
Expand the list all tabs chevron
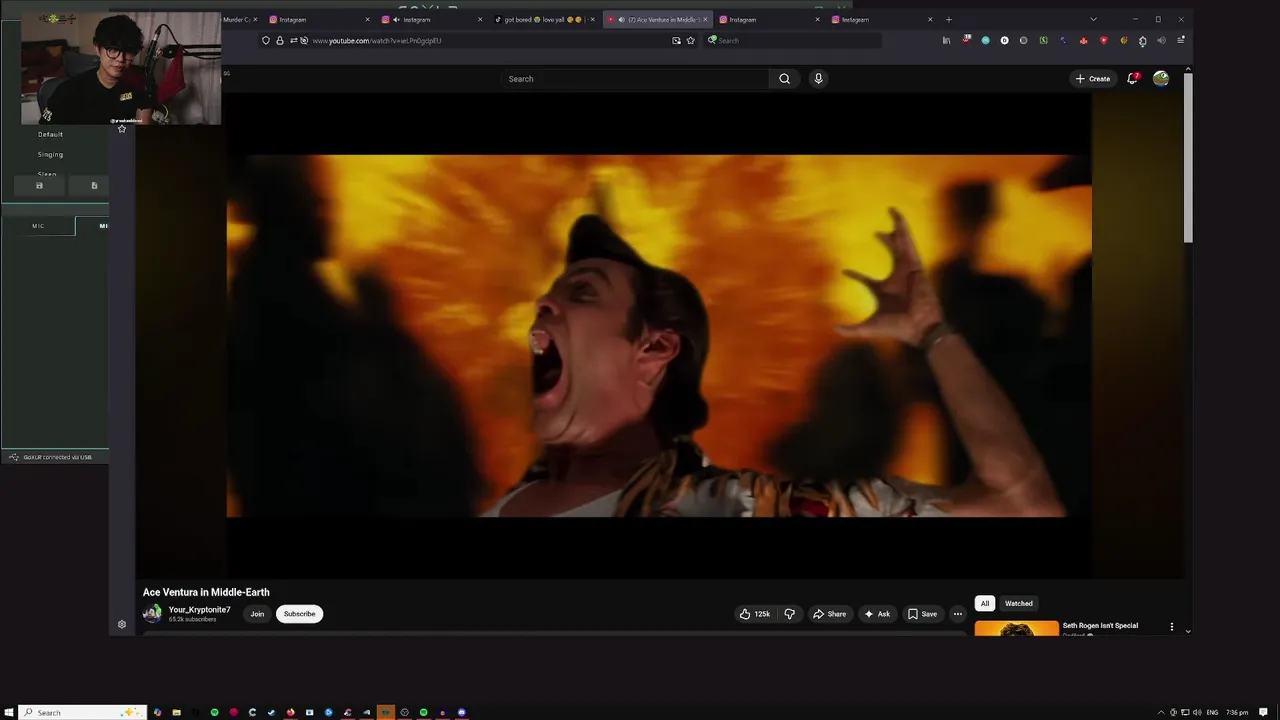pyautogui.click(x=1093, y=19)
